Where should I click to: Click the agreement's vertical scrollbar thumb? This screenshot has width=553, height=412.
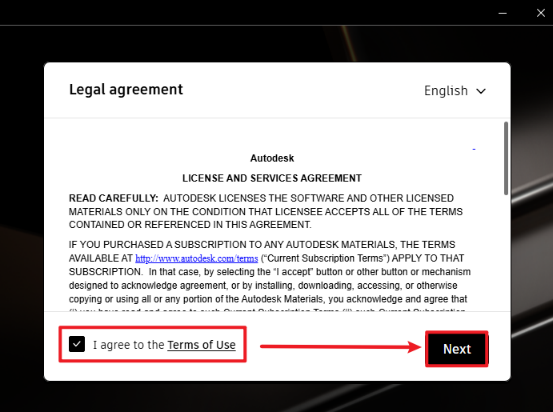pos(506,158)
